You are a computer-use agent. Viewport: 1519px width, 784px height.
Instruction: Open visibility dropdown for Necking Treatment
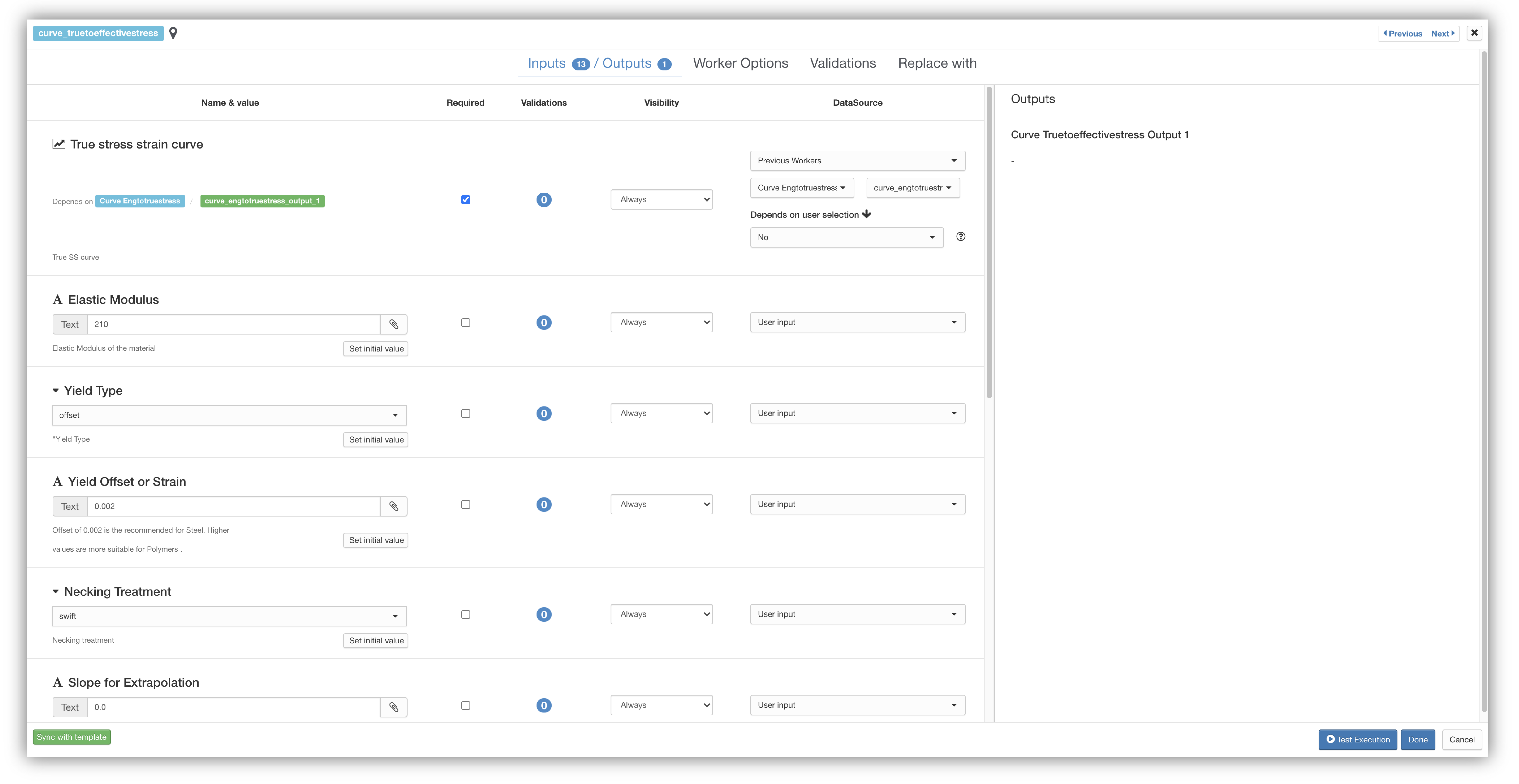tap(662, 614)
